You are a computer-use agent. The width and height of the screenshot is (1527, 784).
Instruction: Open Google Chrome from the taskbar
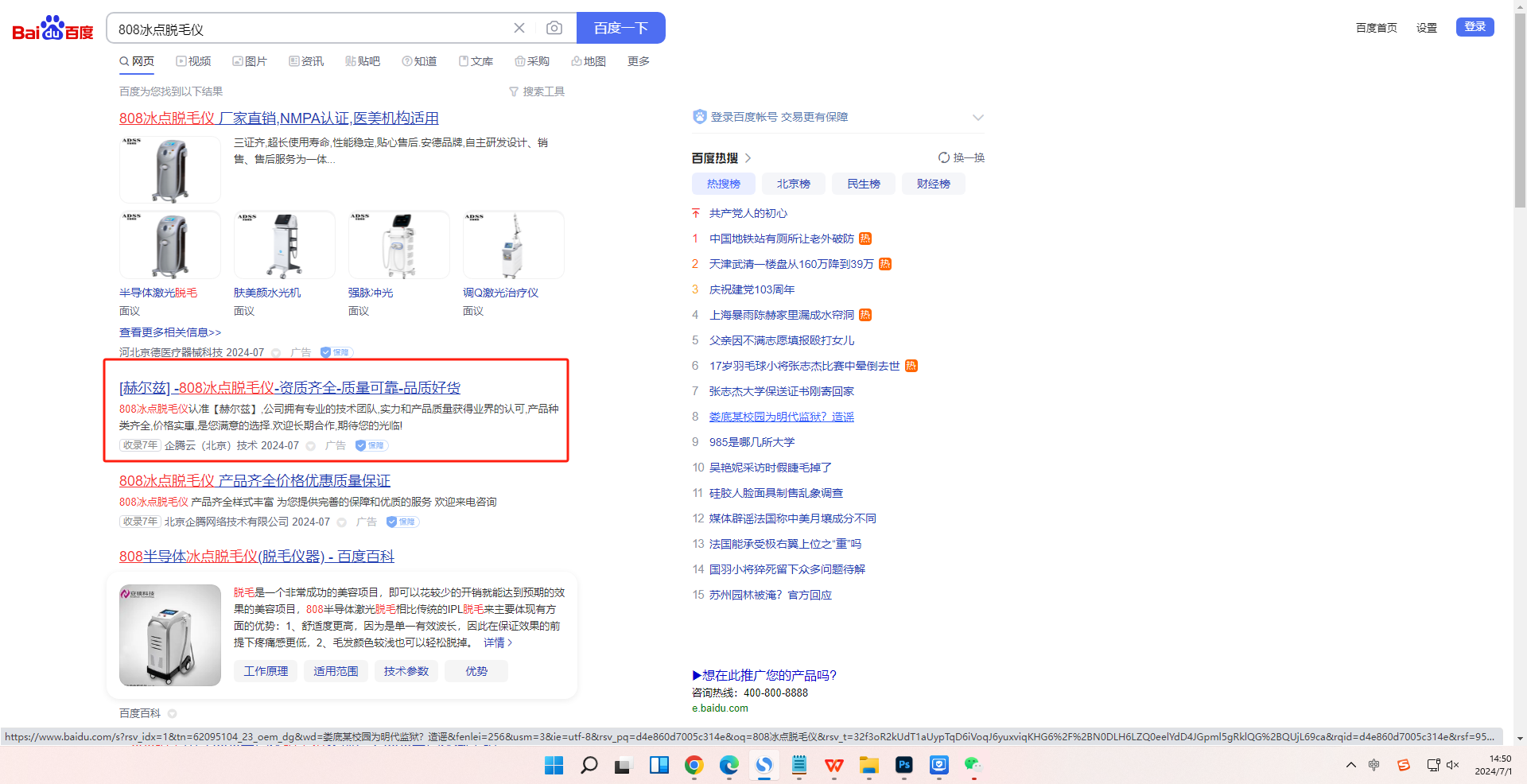694,765
